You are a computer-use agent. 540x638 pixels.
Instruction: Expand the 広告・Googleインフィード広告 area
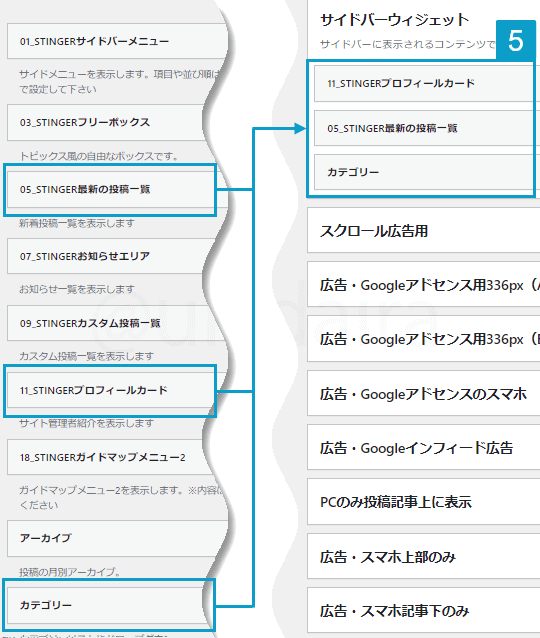coord(424,448)
